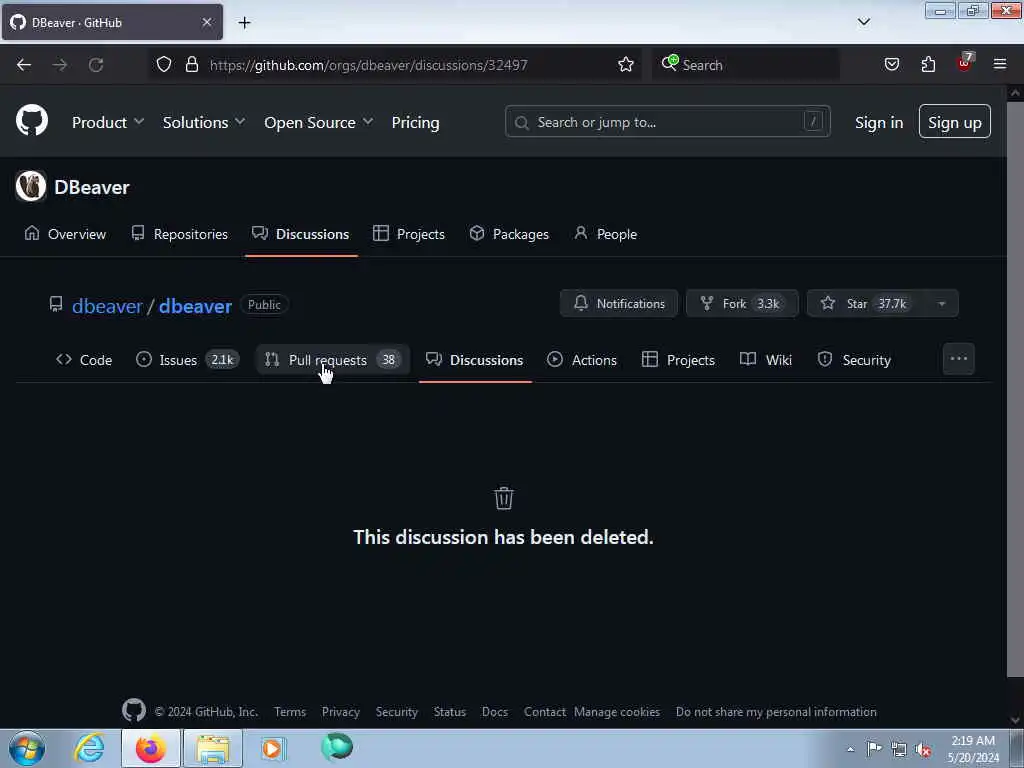Switch to the Security tab
This screenshot has height=768, width=1024.
point(854,360)
